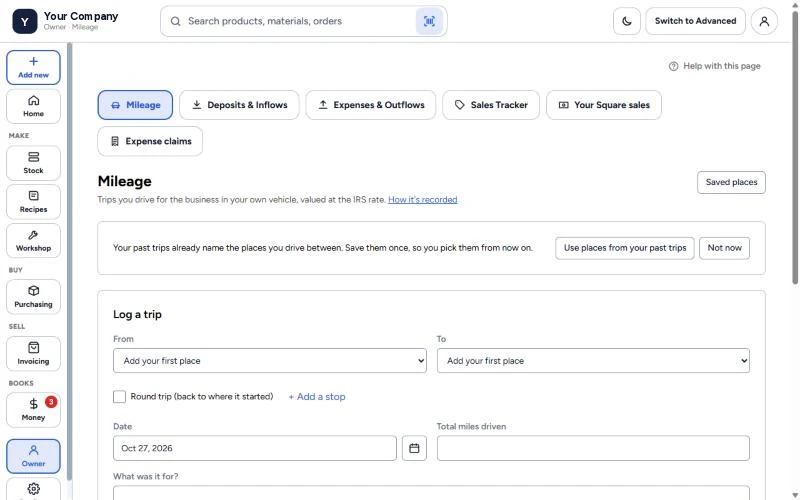The image size is (800, 500).
Task: Open the Stock sidebar icon
Action: 33,163
